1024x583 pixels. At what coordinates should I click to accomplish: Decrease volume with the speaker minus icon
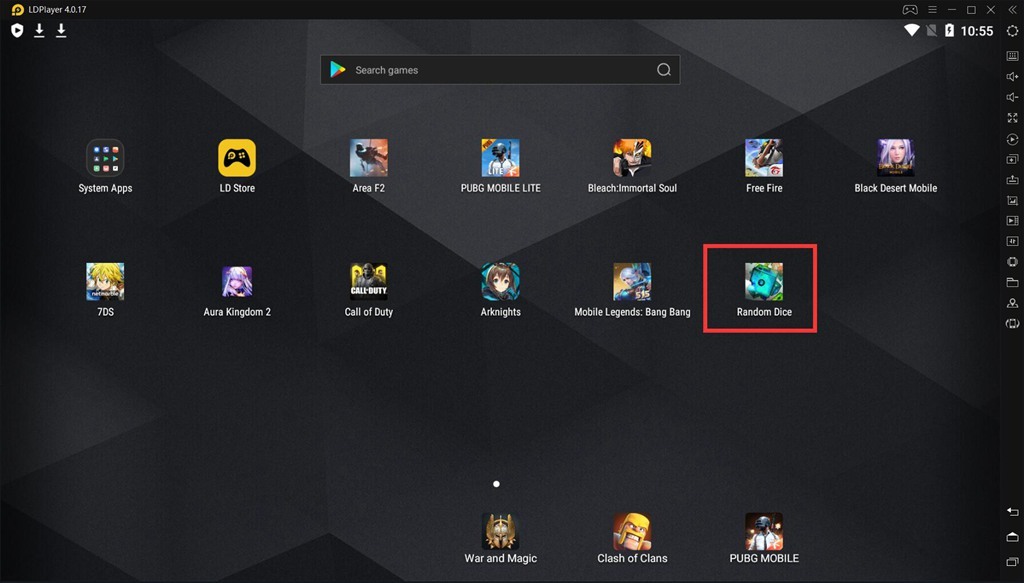pyautogui.click(x=1012, y=97)
